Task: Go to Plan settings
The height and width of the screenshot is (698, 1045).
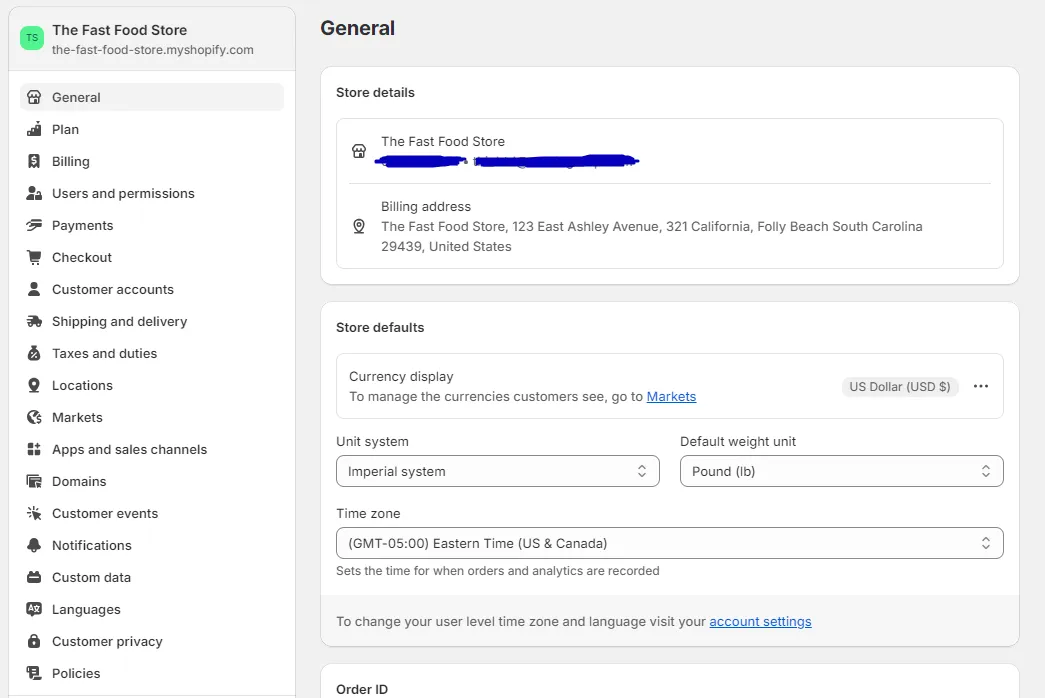Action: pos(152,129)
